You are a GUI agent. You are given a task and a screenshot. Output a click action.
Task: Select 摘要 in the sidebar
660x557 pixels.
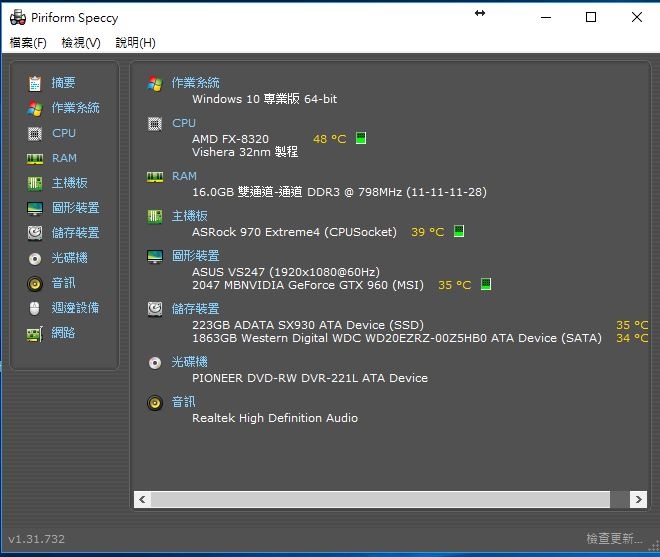(63, 83)
